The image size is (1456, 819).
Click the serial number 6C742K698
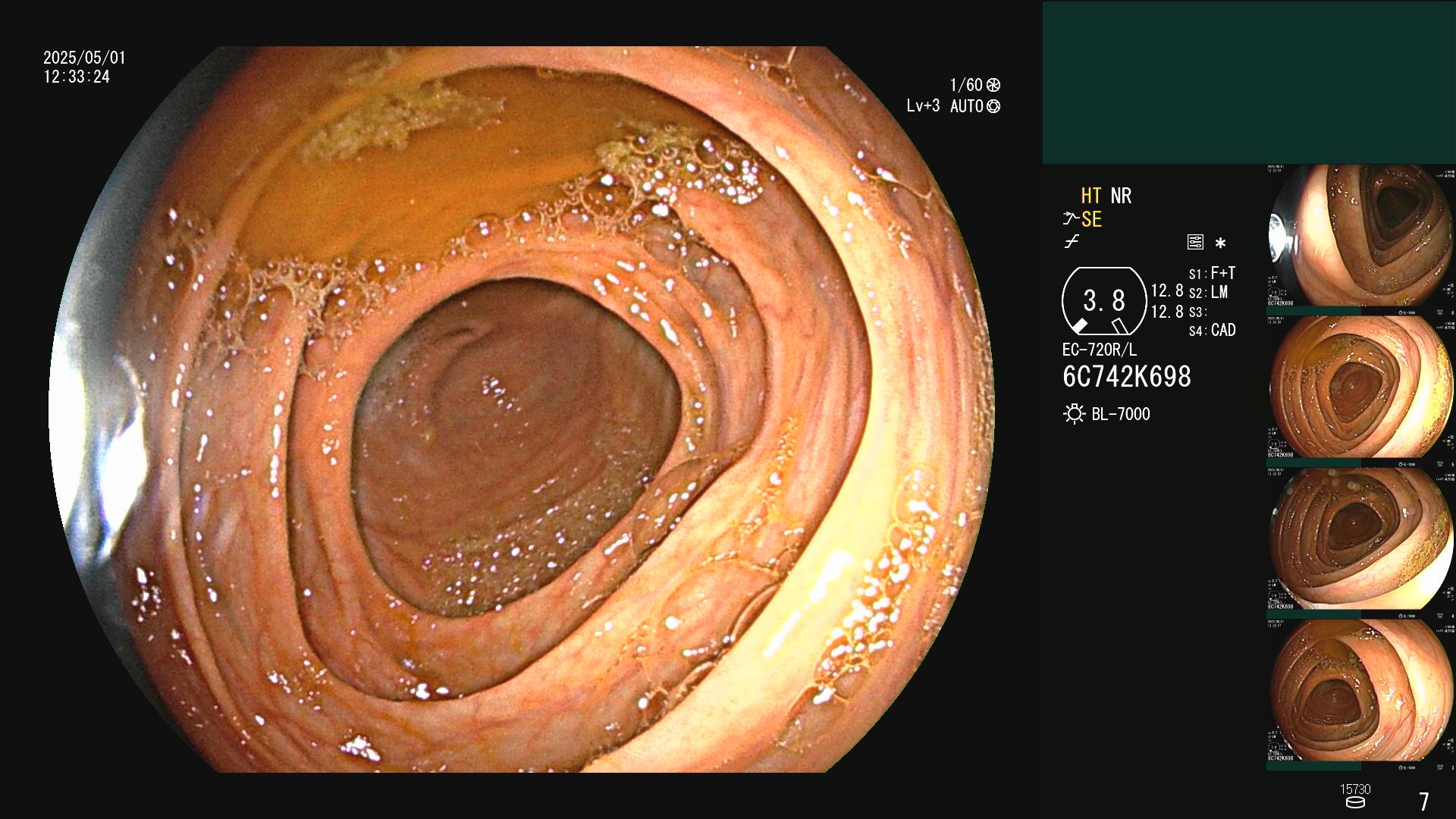tap(1126, 376)
